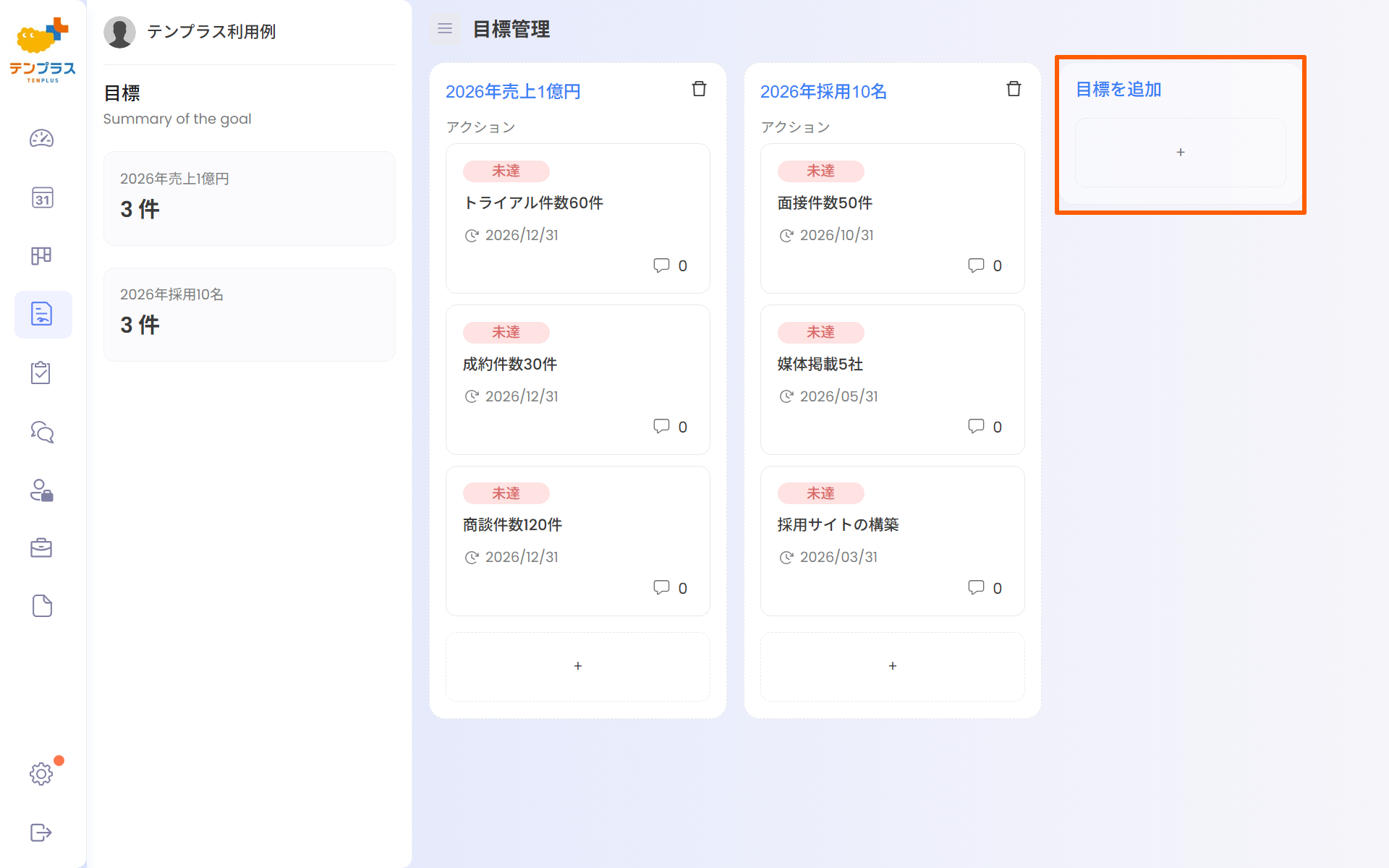
Task: Open the file page icon in sidebar
Action: tap(42, 606)
